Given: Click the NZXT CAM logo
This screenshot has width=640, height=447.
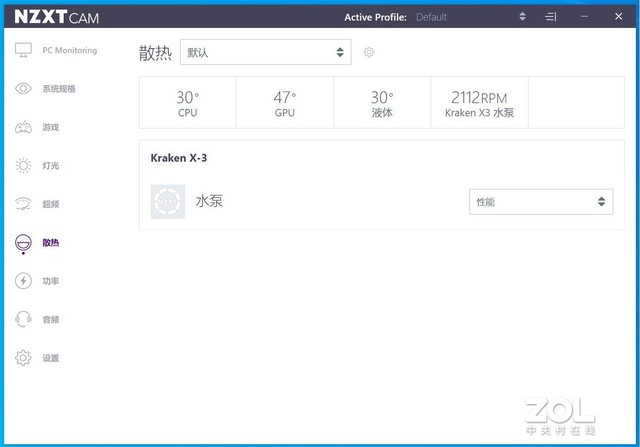Looking at the screenshot, I should (57, 17).
